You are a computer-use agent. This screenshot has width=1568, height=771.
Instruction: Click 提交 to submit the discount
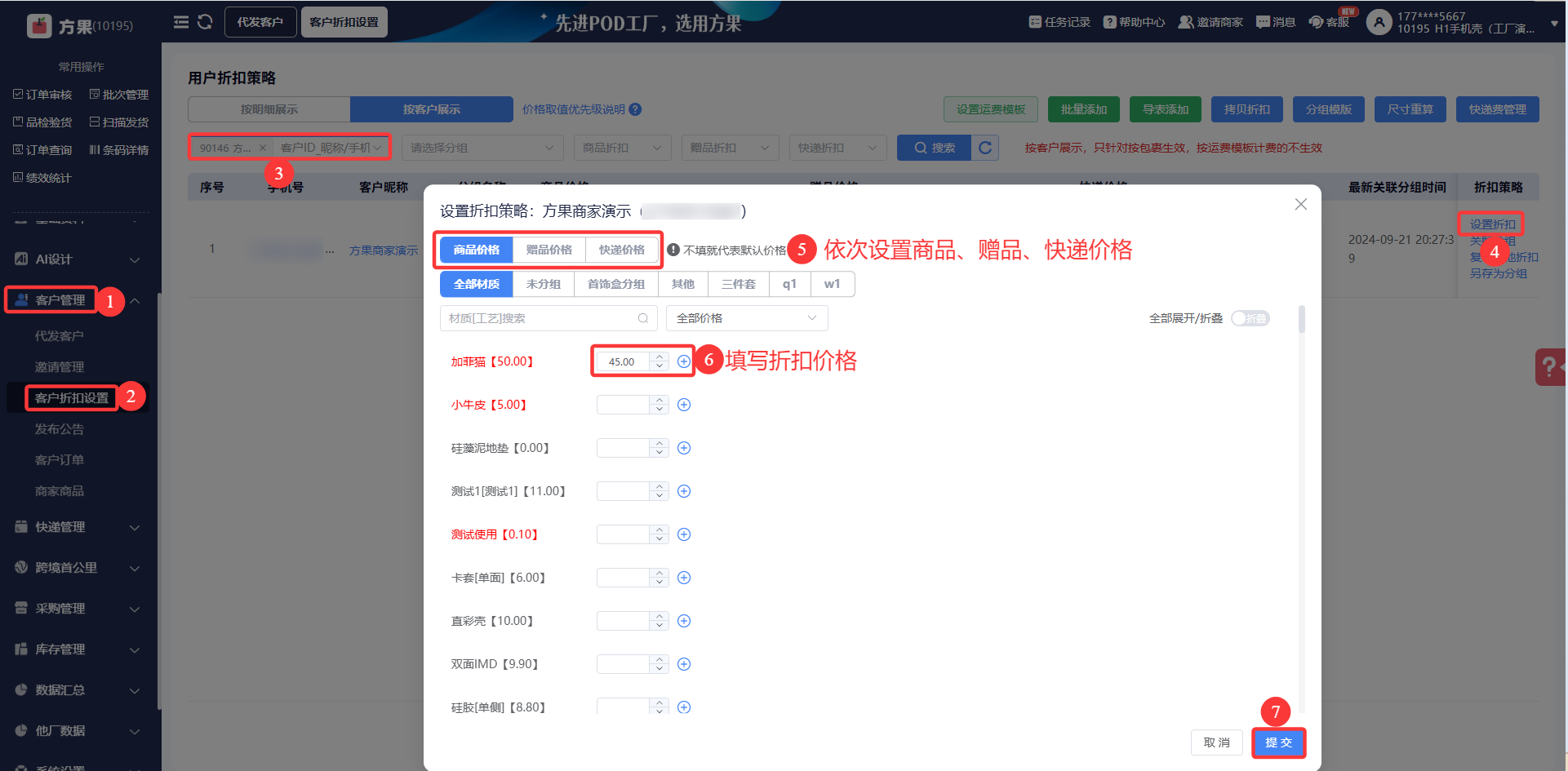[1279, 742]
